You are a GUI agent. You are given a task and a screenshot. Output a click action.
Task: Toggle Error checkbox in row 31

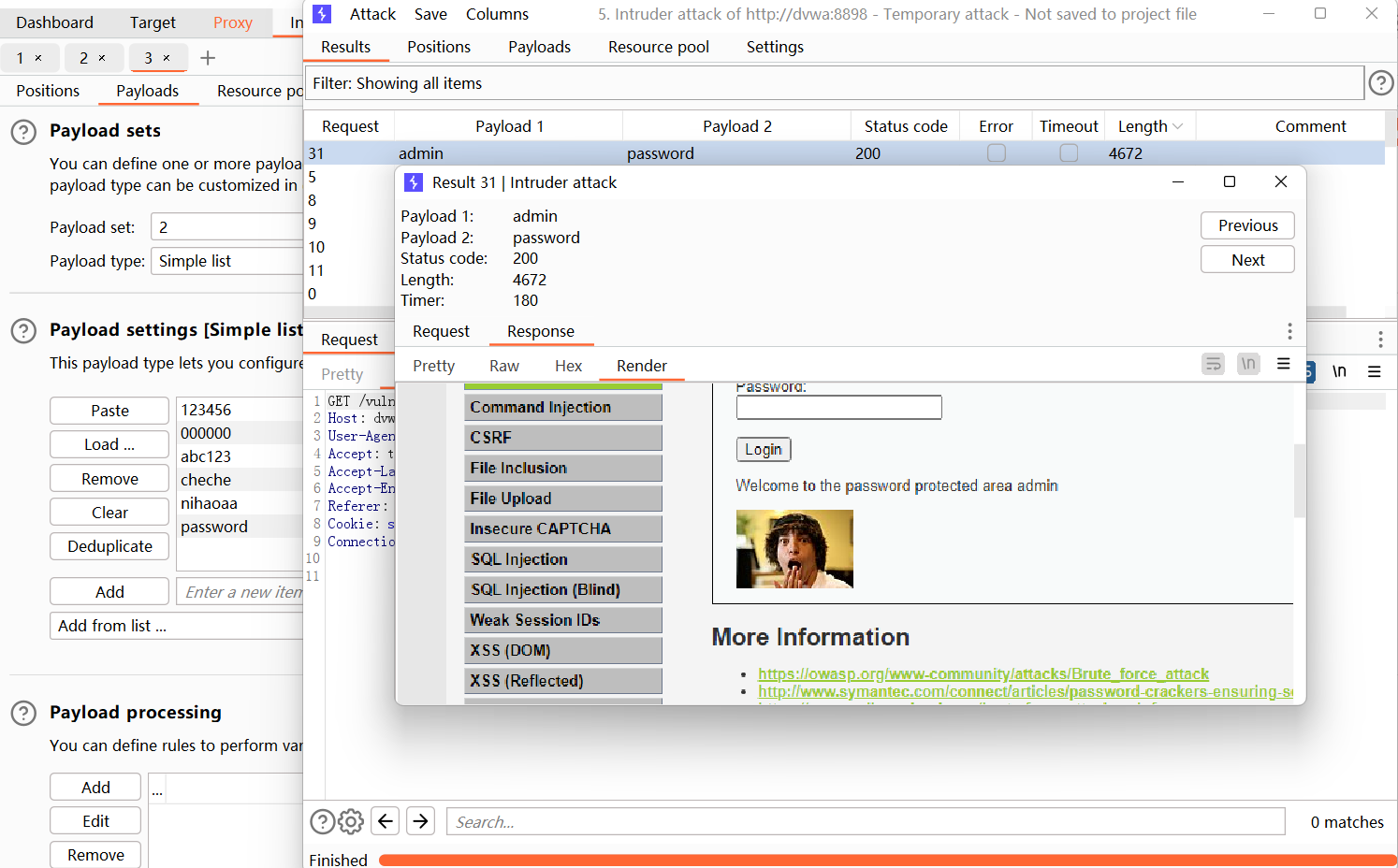tap(997, 152)
